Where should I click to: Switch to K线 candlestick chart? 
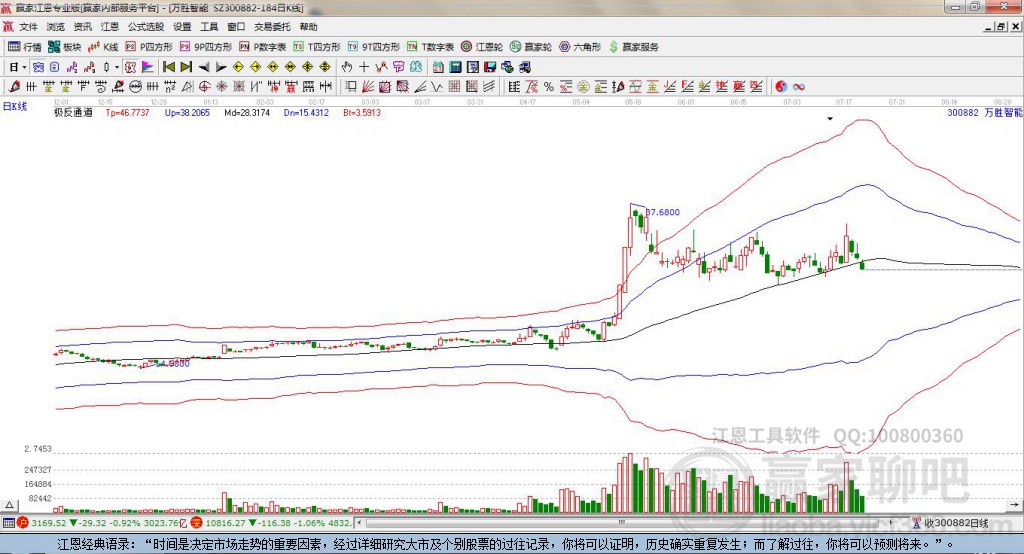click(103, 47)
